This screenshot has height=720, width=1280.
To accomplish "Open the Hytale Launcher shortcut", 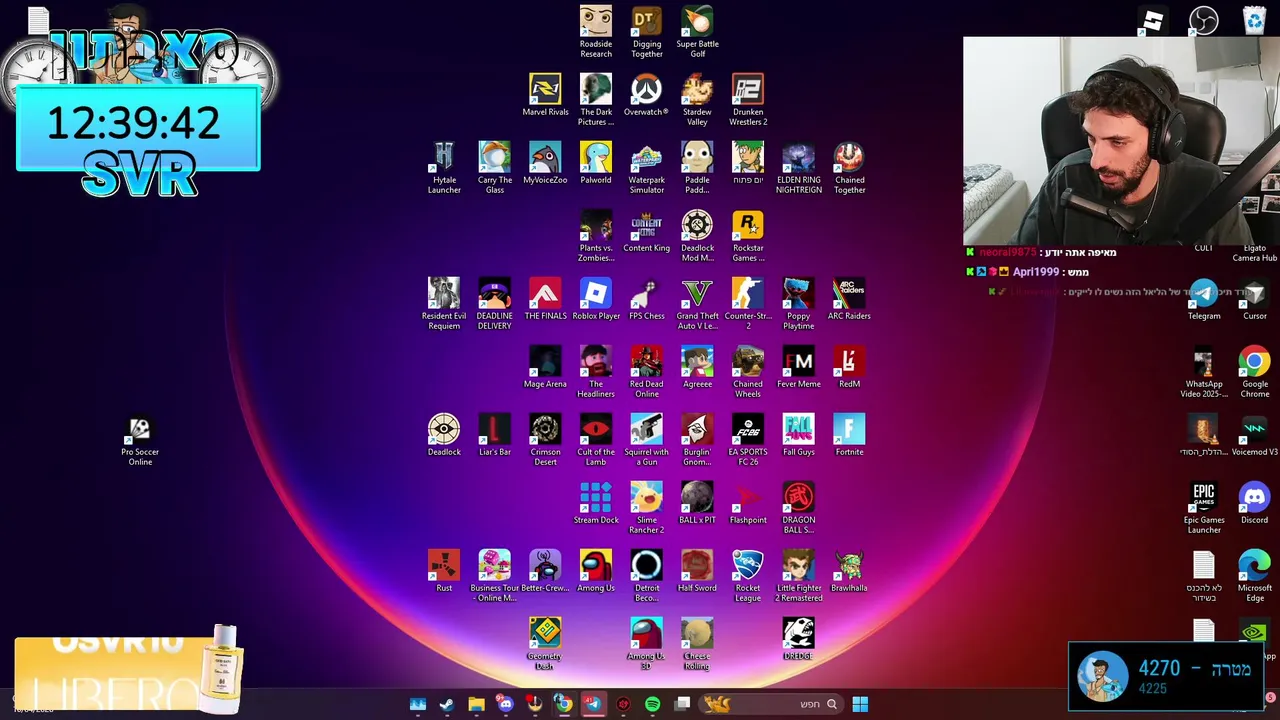I will 444,168.
